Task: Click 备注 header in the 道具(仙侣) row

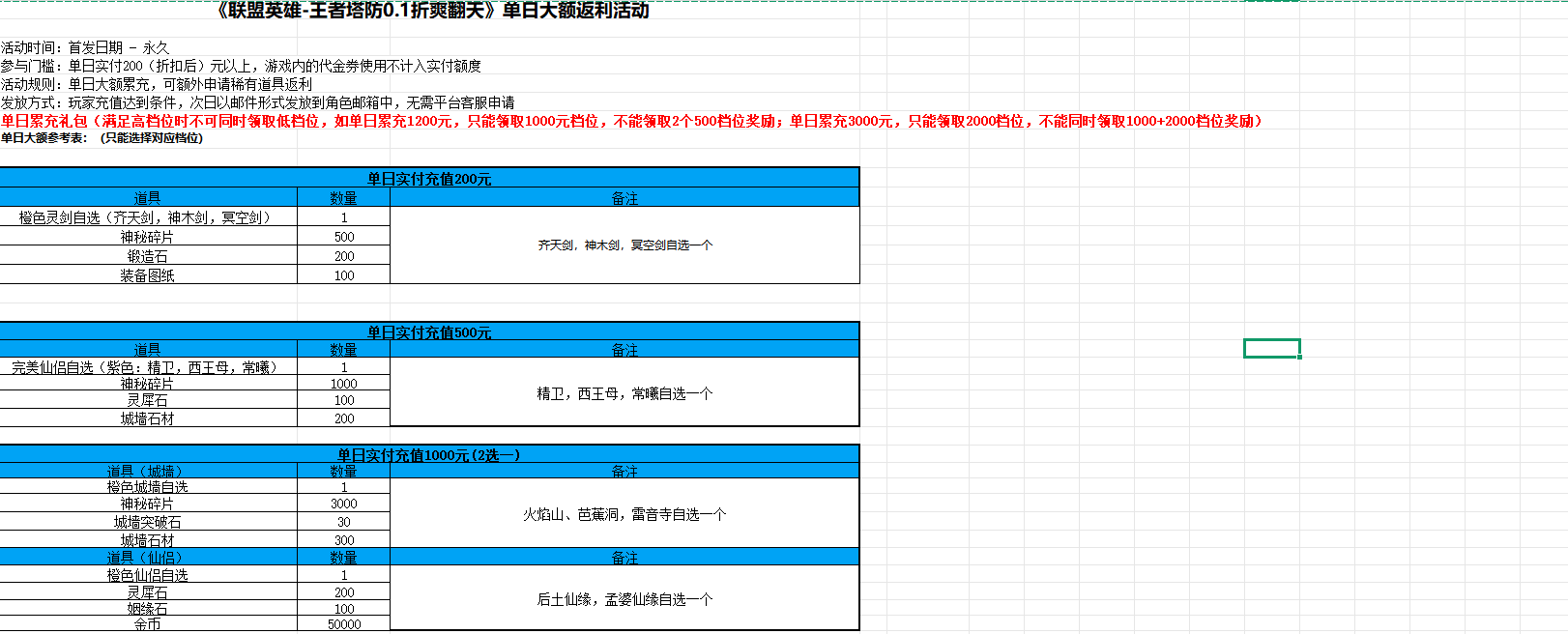Action: [x=624, y=558]
